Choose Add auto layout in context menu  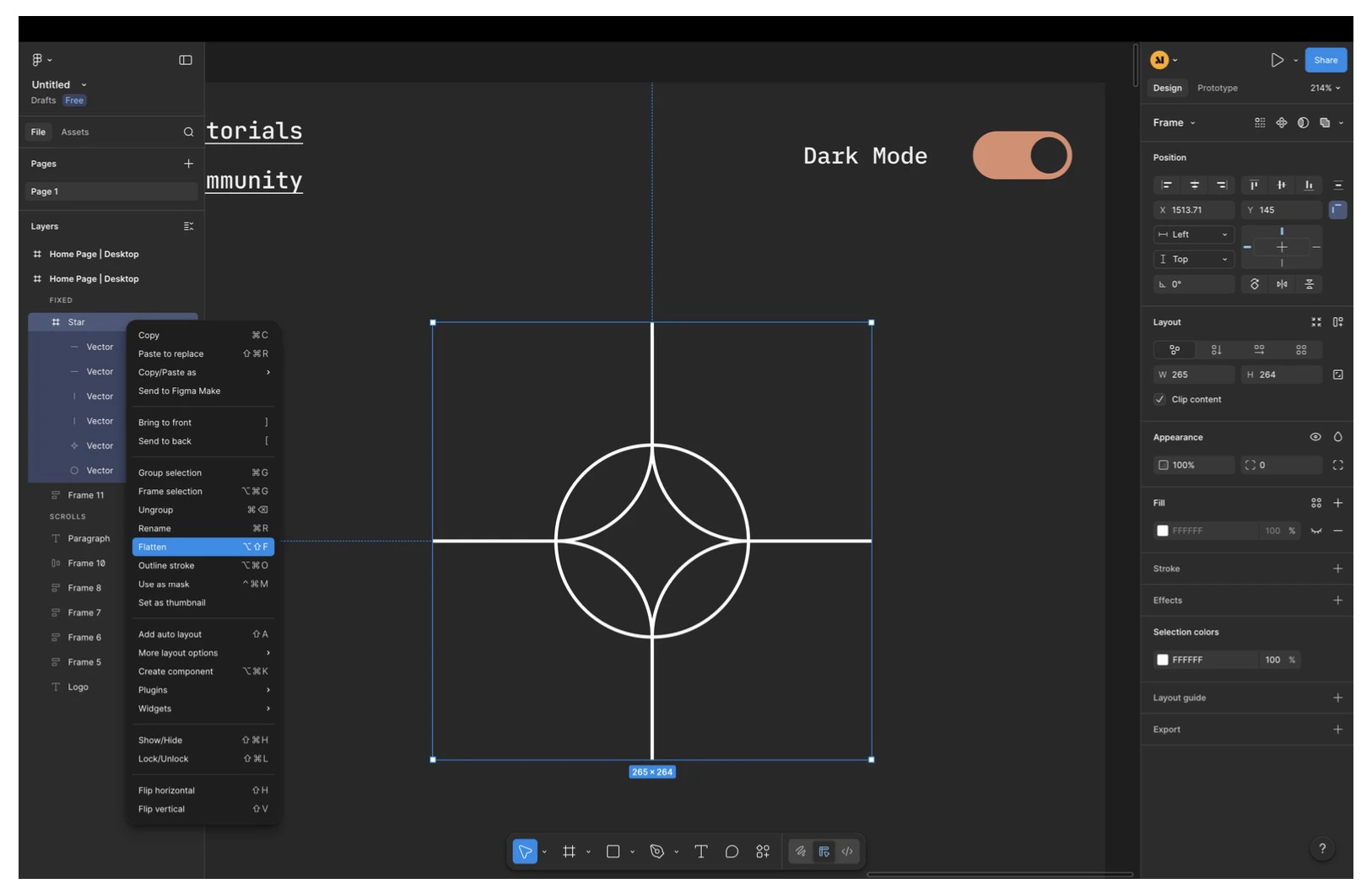203,634
